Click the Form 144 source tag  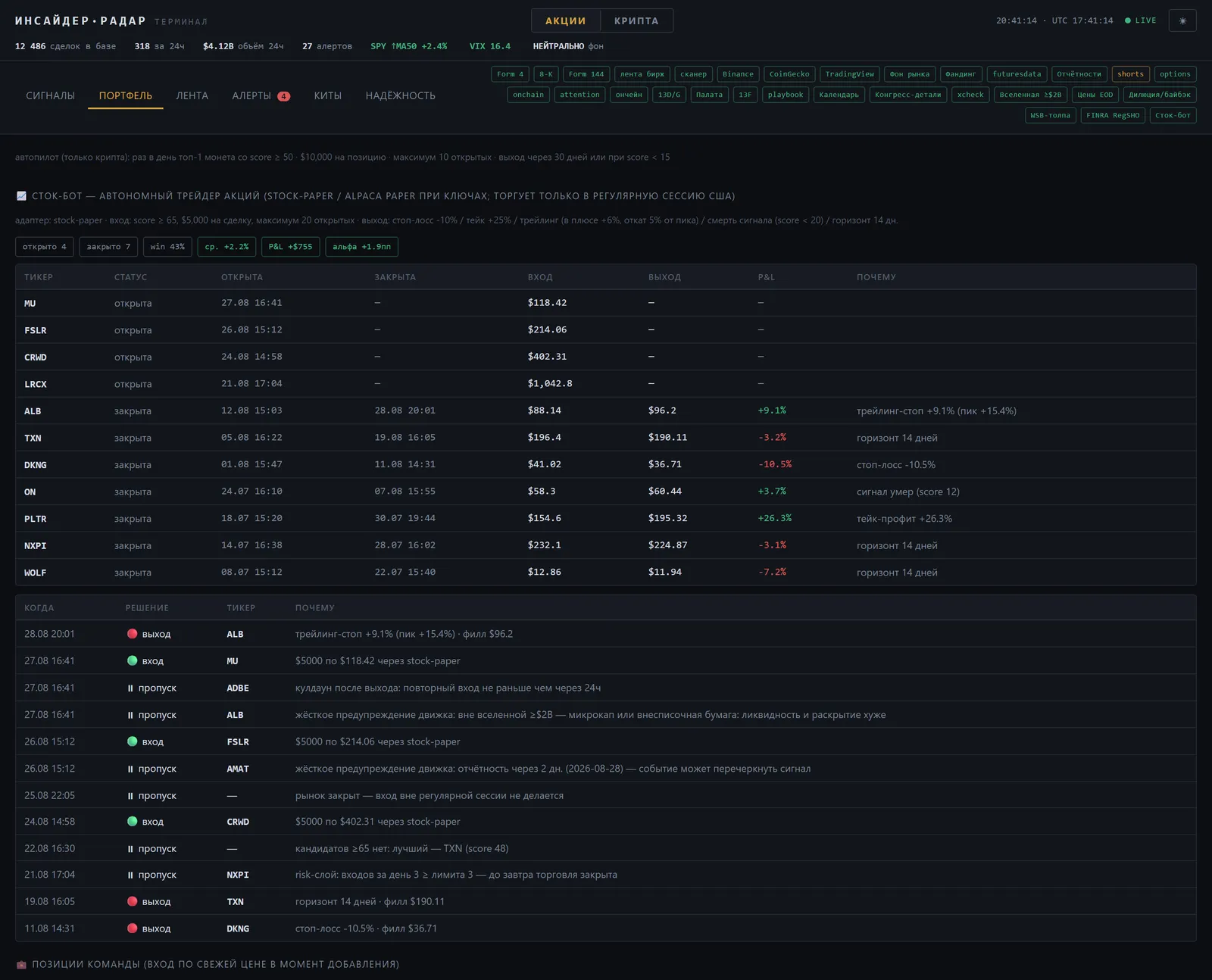click(x=586, y=74)
